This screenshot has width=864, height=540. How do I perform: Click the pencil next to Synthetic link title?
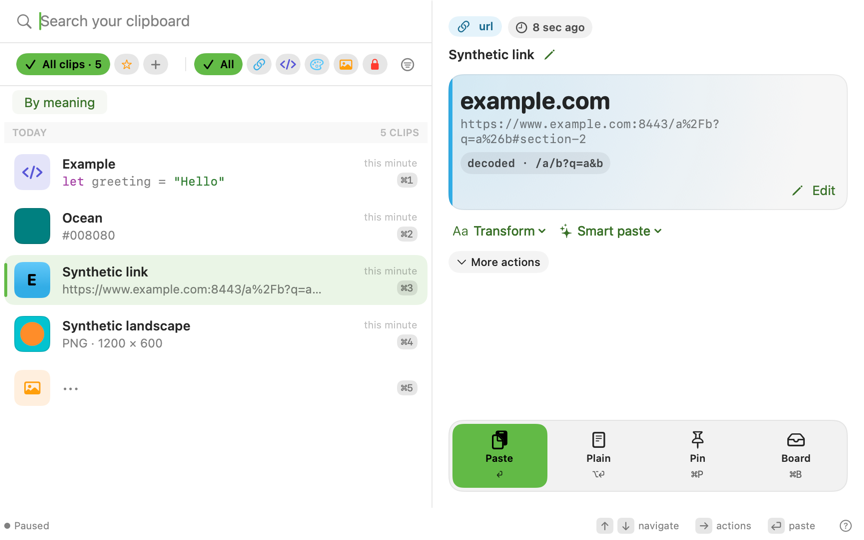(549, 55)
